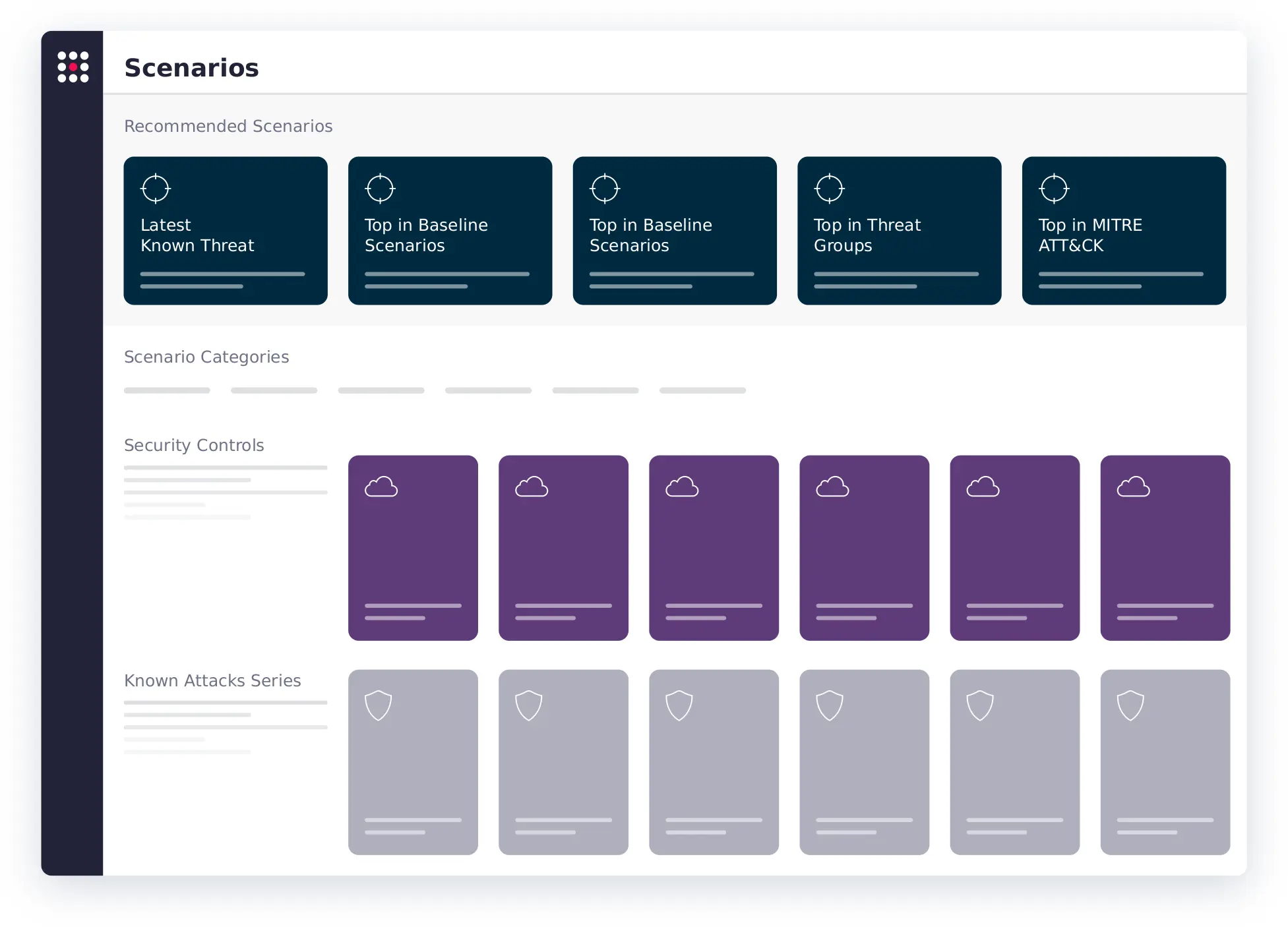The width and height of the screenshot is (1288, 927).
Task: Select the last Scenario Categories tab placeholder
Action: [x=702, y=390]
